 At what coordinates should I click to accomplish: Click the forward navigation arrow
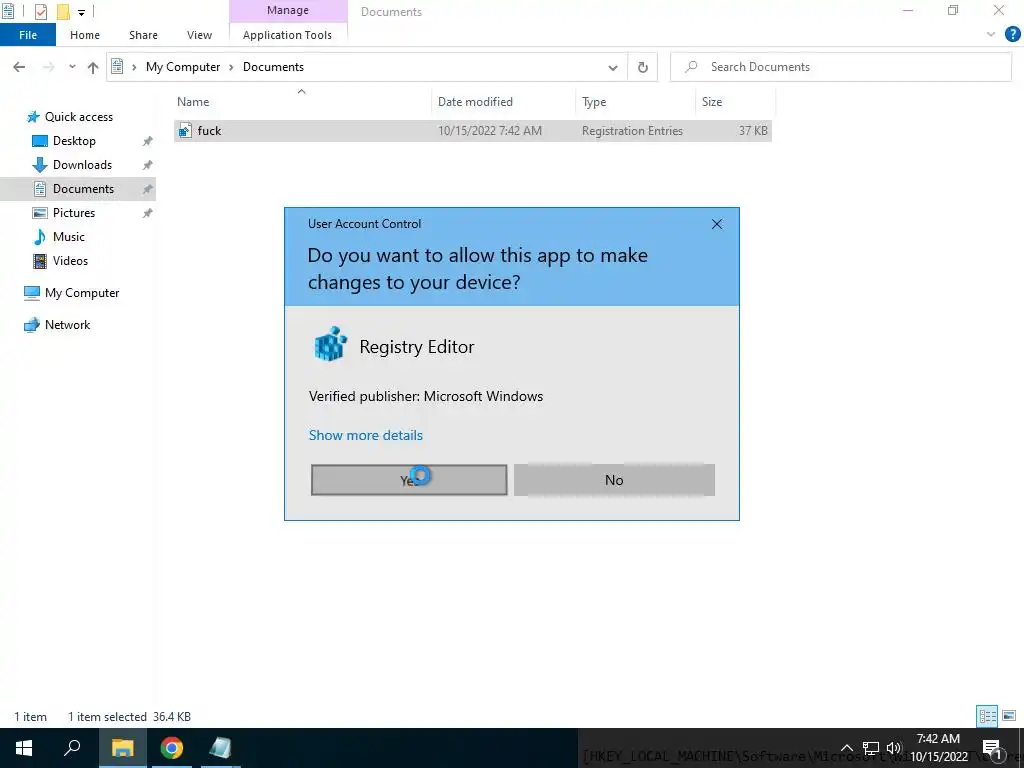coord(48,67)
